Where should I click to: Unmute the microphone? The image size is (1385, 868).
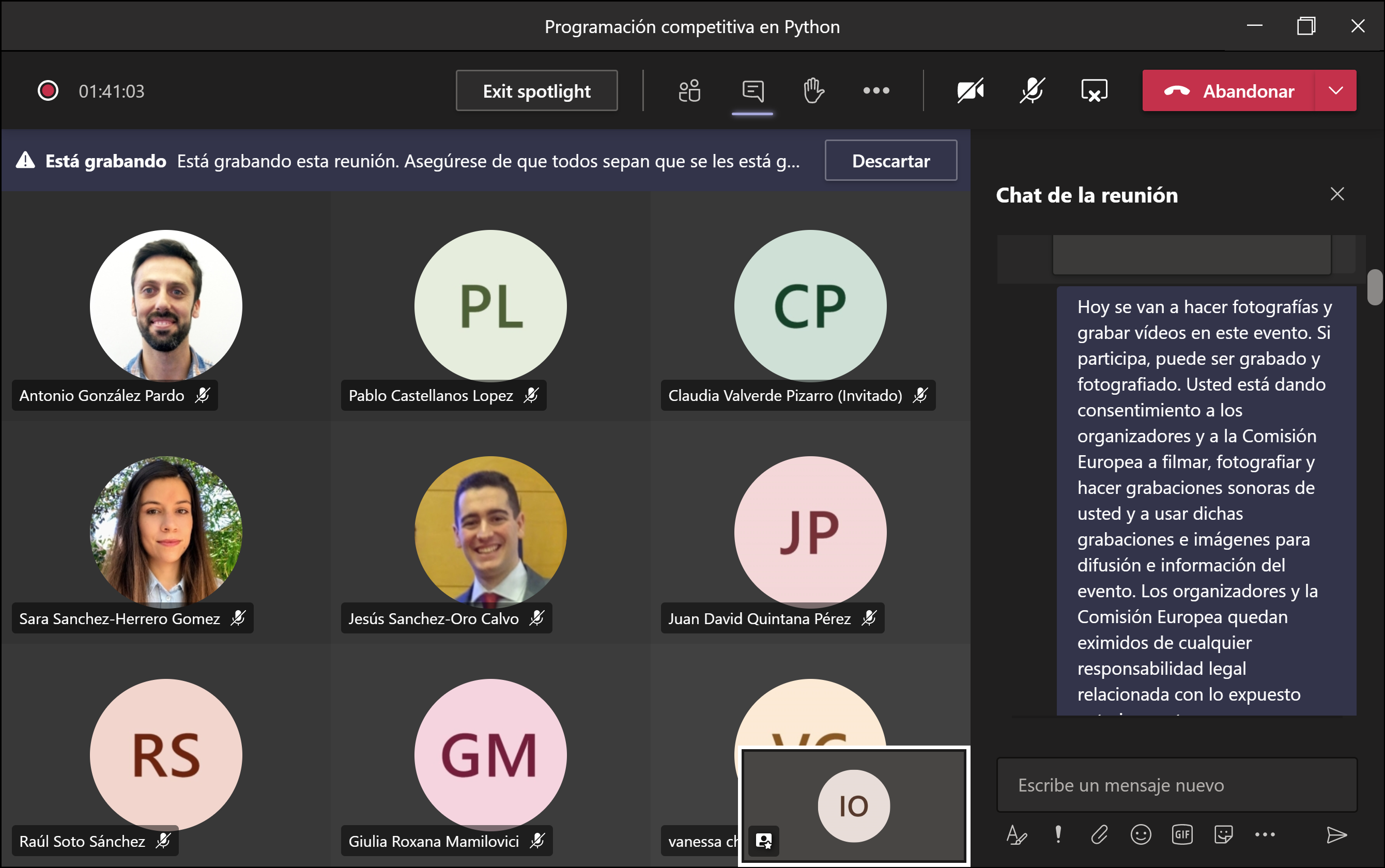(x=1032, y=91)
